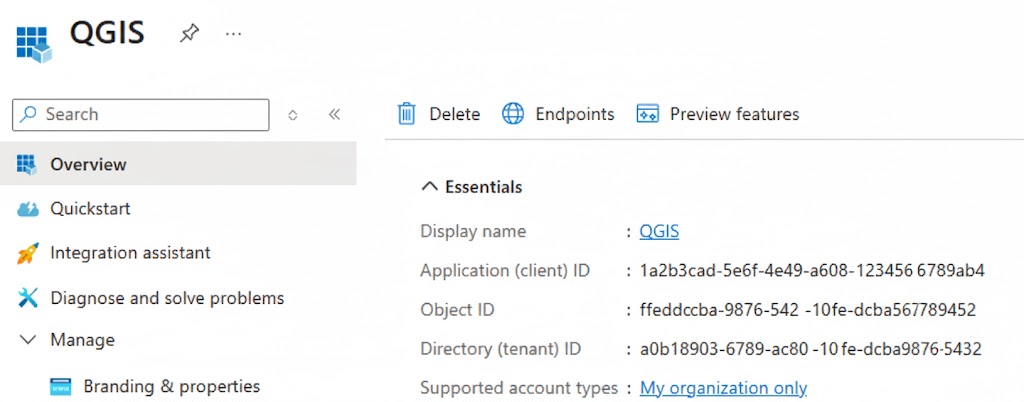Focus the sidebar Search field
Screen dimensions: 1024x402
(140, 115)
